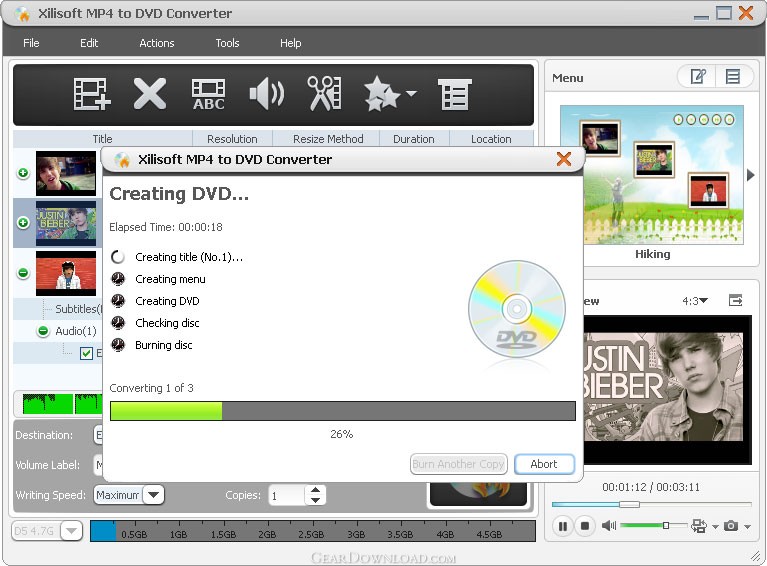Viewport: 767px width, 566px height.
Task: Open the Help menu
Action: click(x=291, y=43)
